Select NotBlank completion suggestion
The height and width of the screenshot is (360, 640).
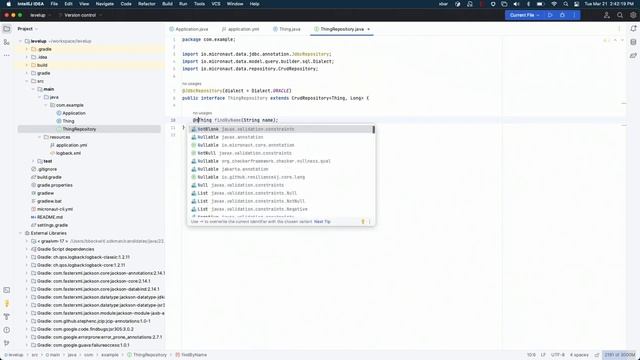click(281, 129)
